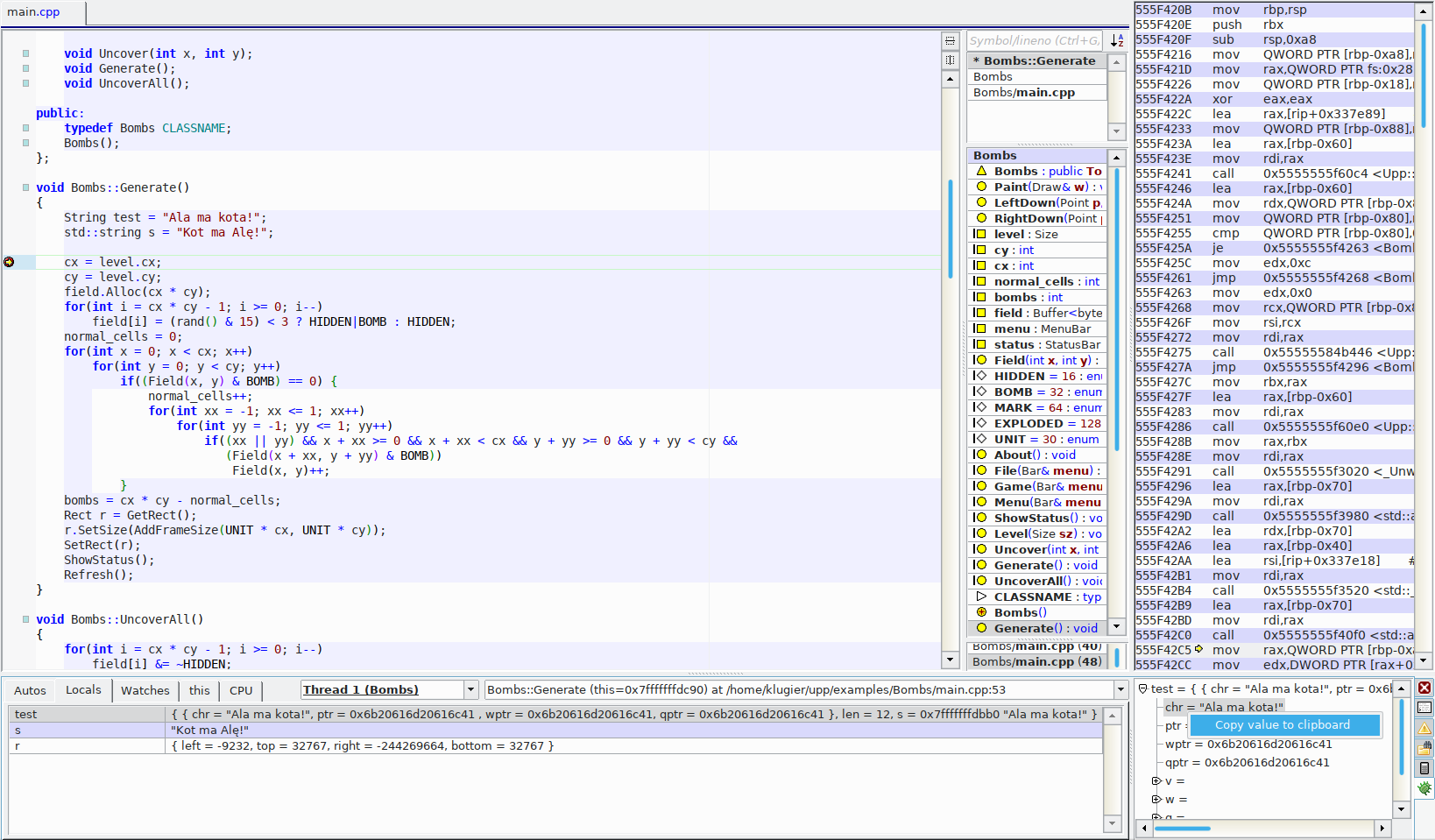Select Bombs/main.cpp in navigation history list

pyautogui.click(x=1023, y=93)
